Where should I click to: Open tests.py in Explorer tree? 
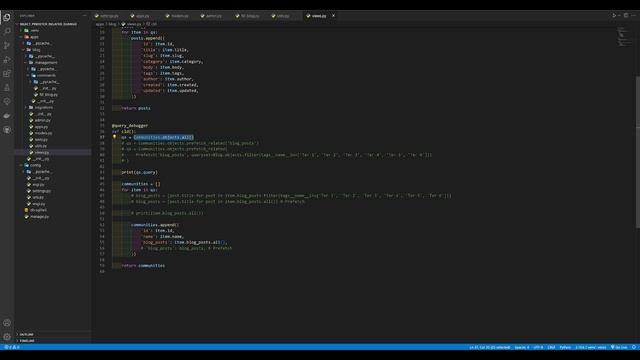[41, 140]
